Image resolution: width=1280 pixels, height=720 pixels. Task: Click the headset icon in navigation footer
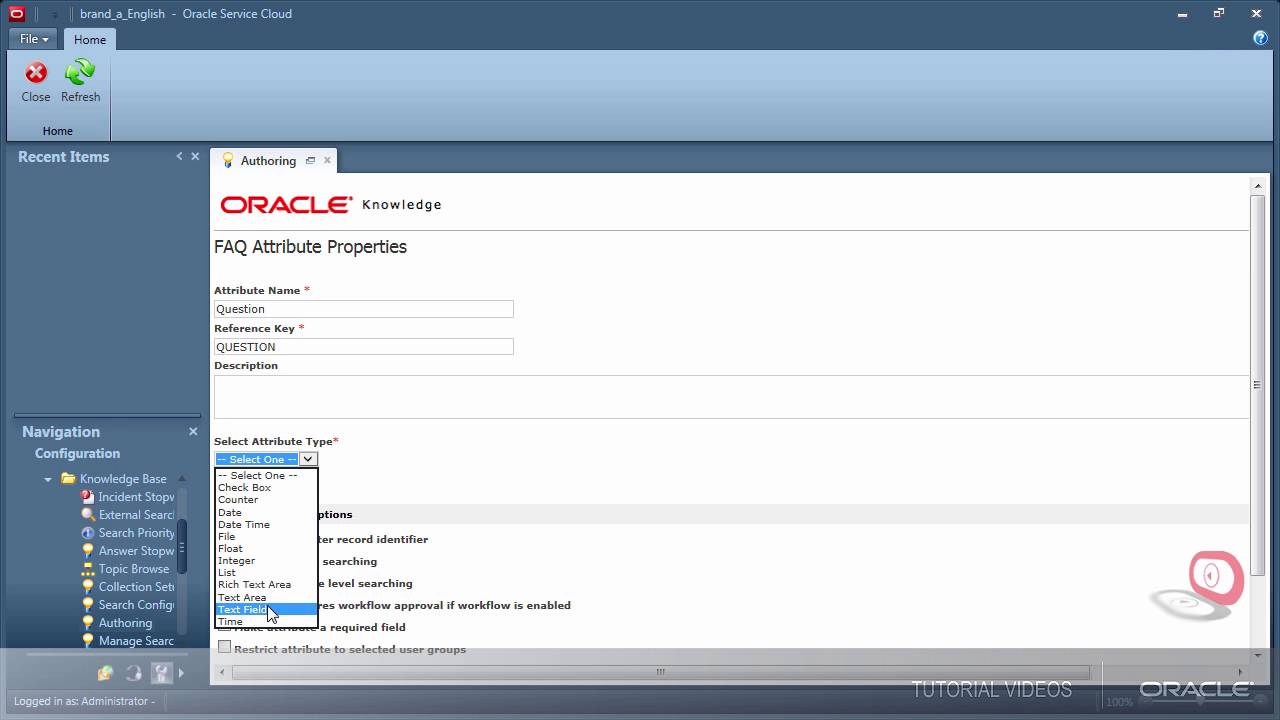click(133, 673)
